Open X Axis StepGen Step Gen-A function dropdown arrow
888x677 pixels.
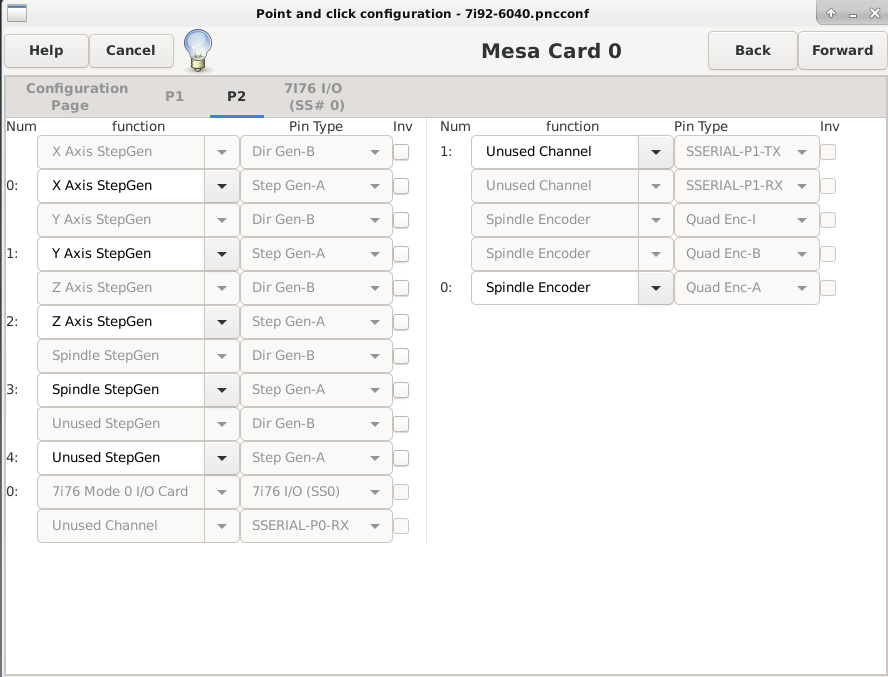tap(222, 186)
